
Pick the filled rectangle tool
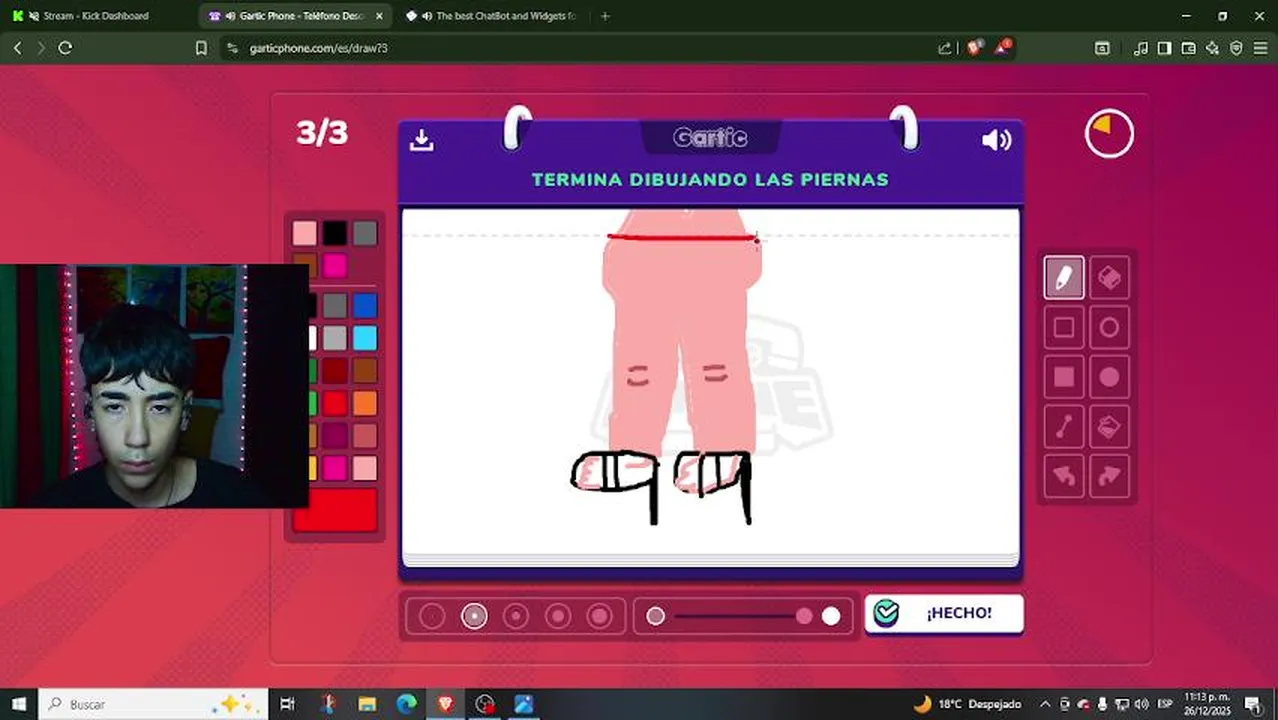(x=1064, y=377)
